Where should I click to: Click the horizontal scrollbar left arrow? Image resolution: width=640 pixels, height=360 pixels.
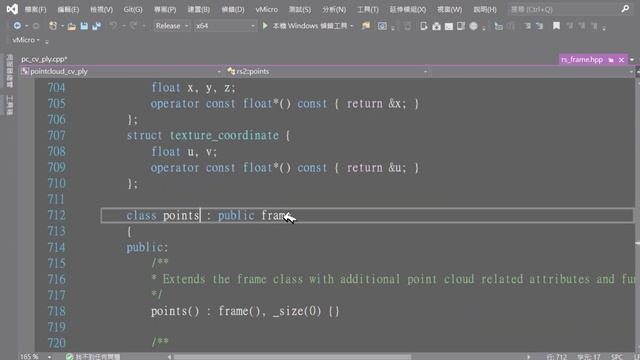(169, 357)
